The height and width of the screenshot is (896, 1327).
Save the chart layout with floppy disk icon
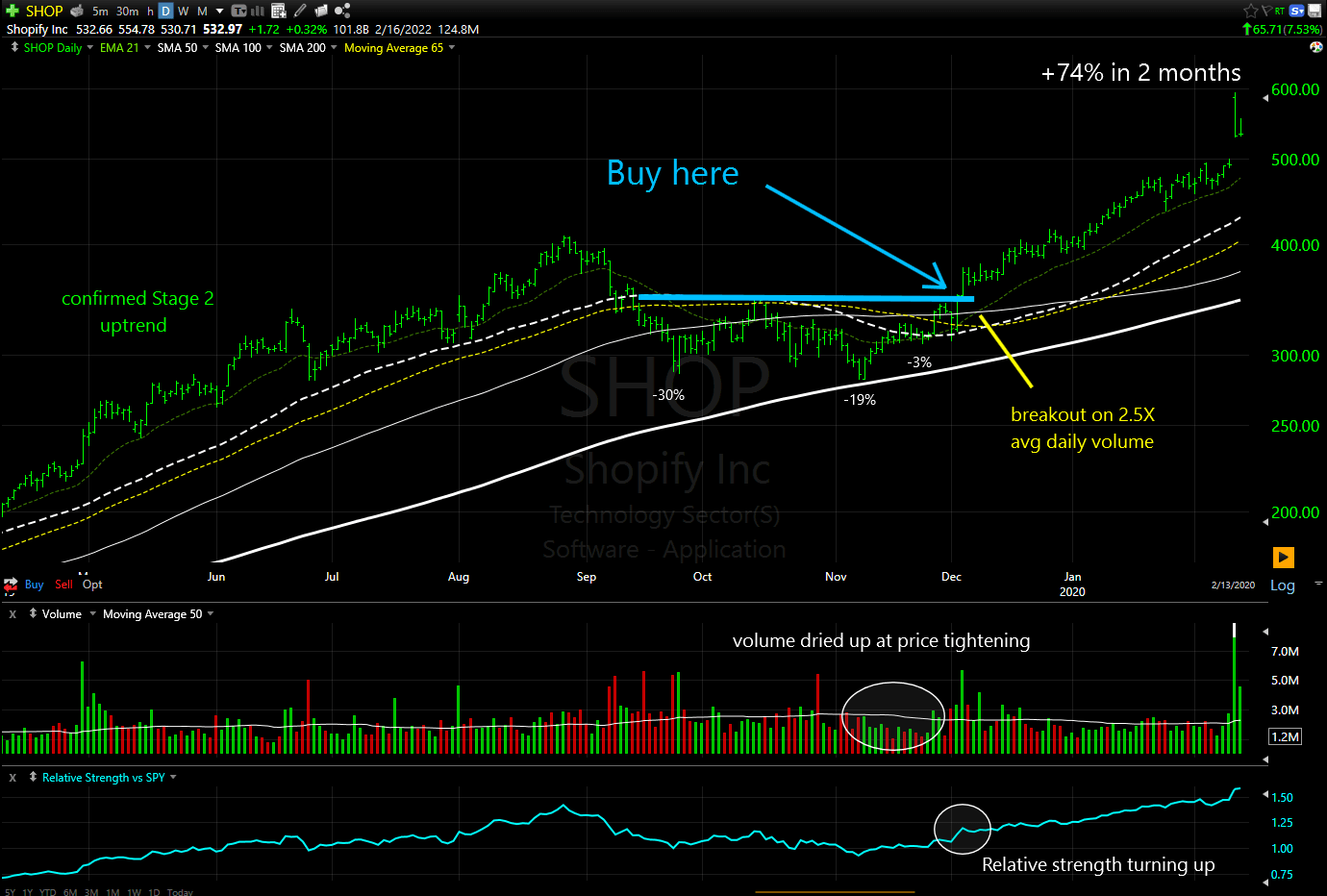(1314, 11)
